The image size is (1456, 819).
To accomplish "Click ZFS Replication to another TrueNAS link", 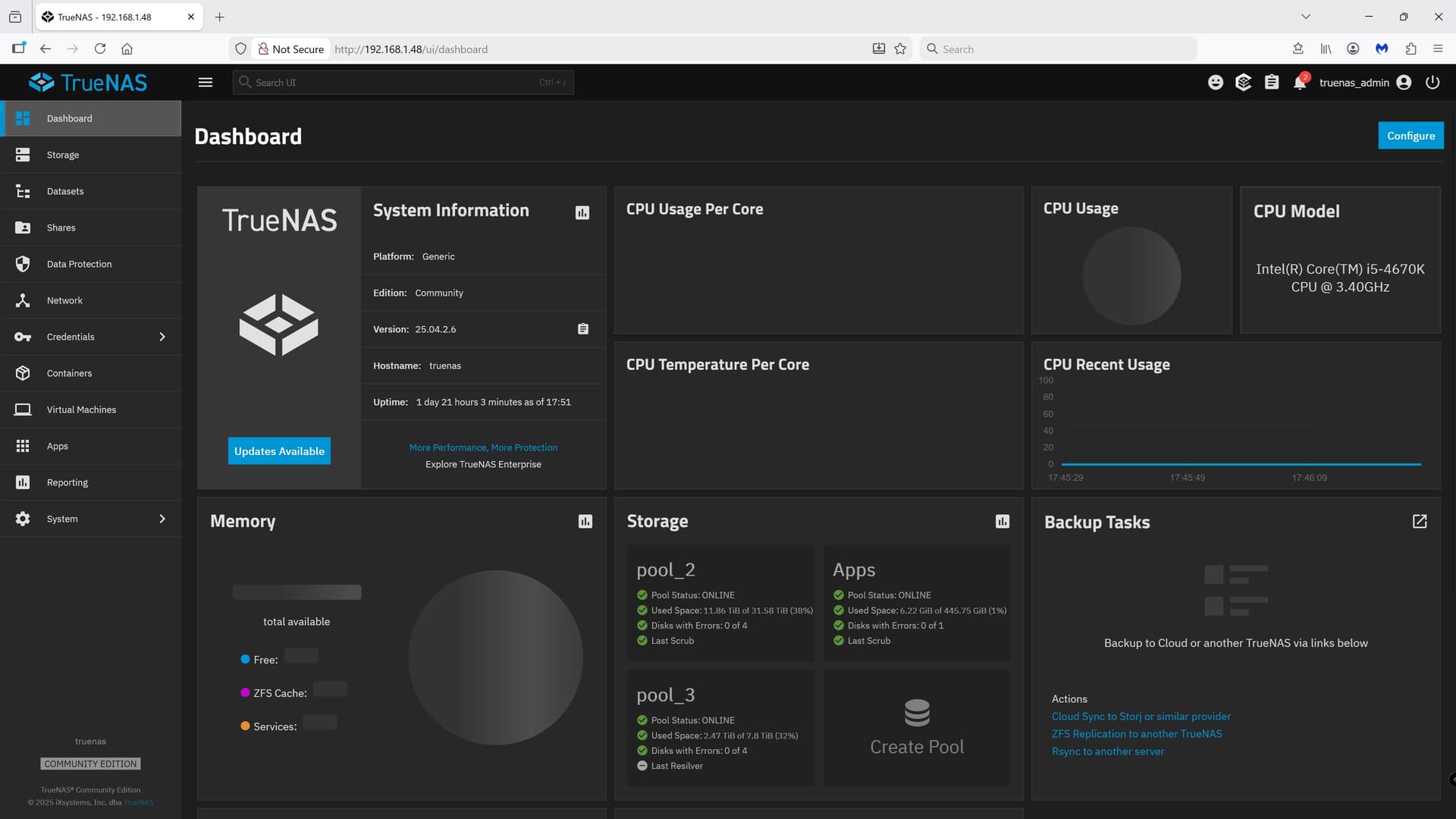I will [1137, 734].
